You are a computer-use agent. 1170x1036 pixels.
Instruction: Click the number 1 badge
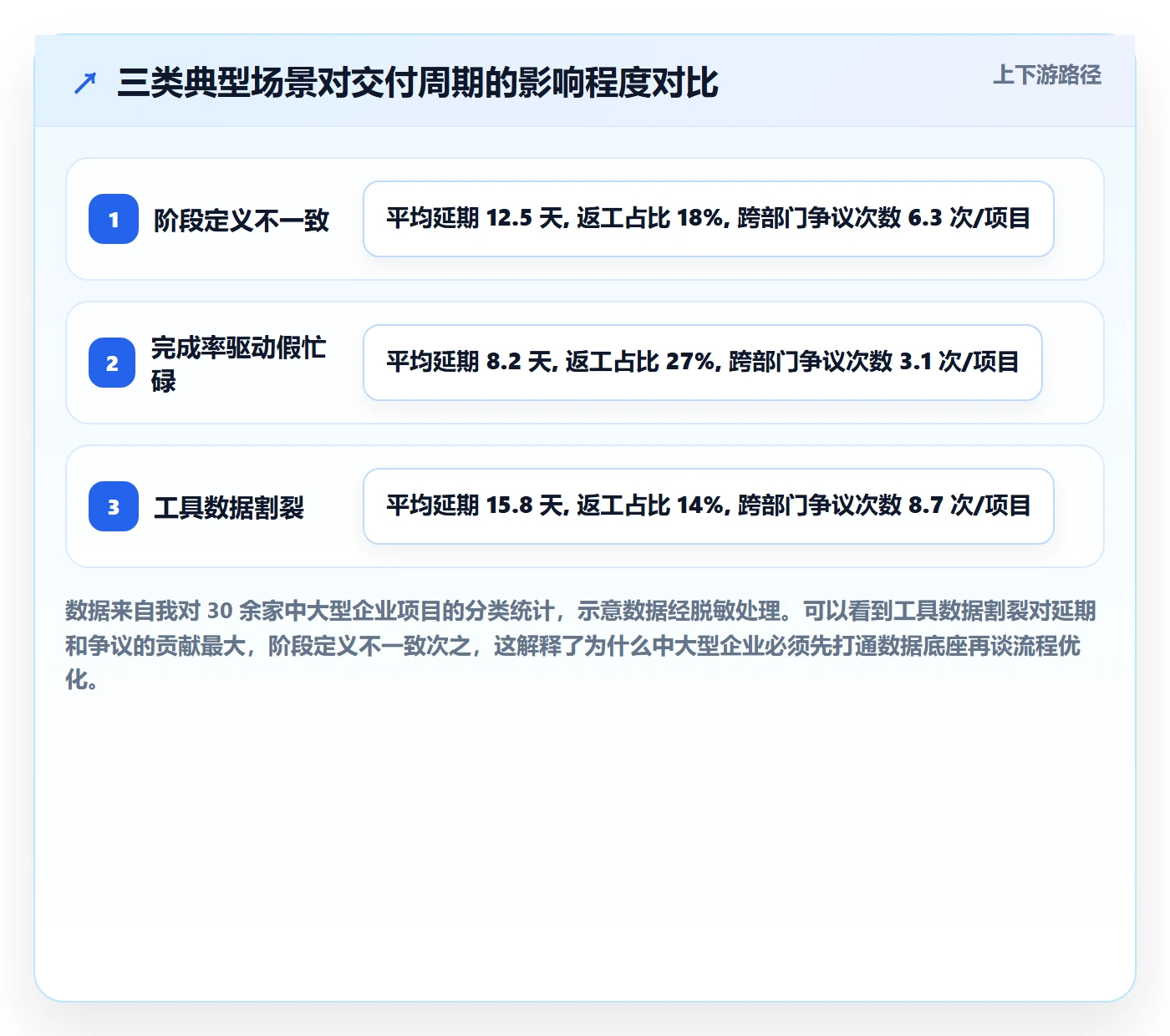pos(114,219)
